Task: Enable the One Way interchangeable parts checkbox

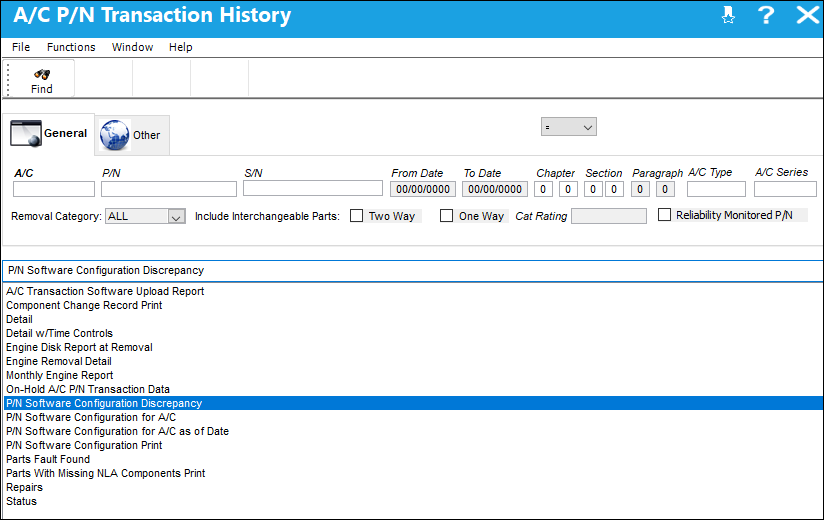Action: coord(446,216)
